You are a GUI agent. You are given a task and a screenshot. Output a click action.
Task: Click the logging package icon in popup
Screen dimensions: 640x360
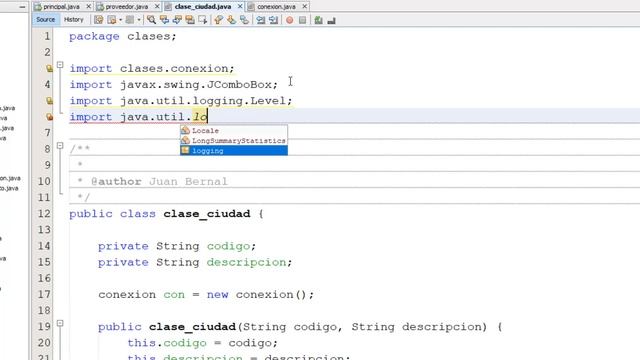185,150
